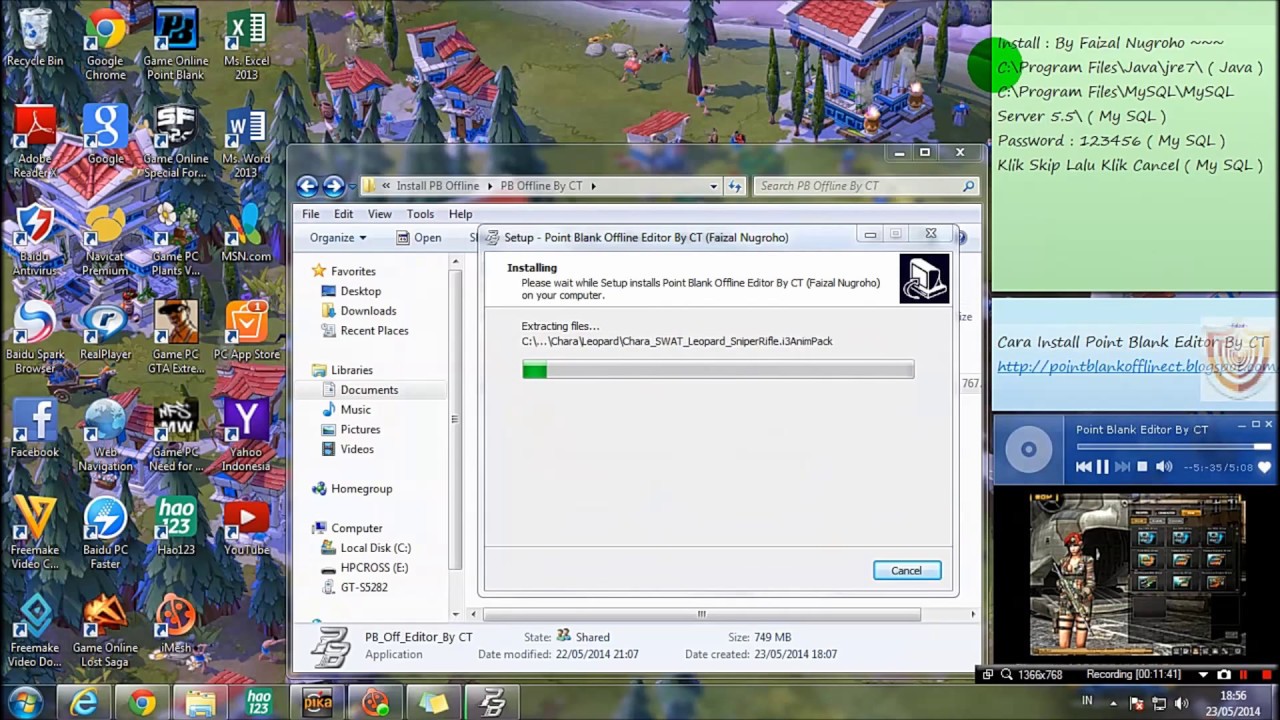Stop the media player playback
Screen dimensions: 1280x720
(x=1143, y=467)
